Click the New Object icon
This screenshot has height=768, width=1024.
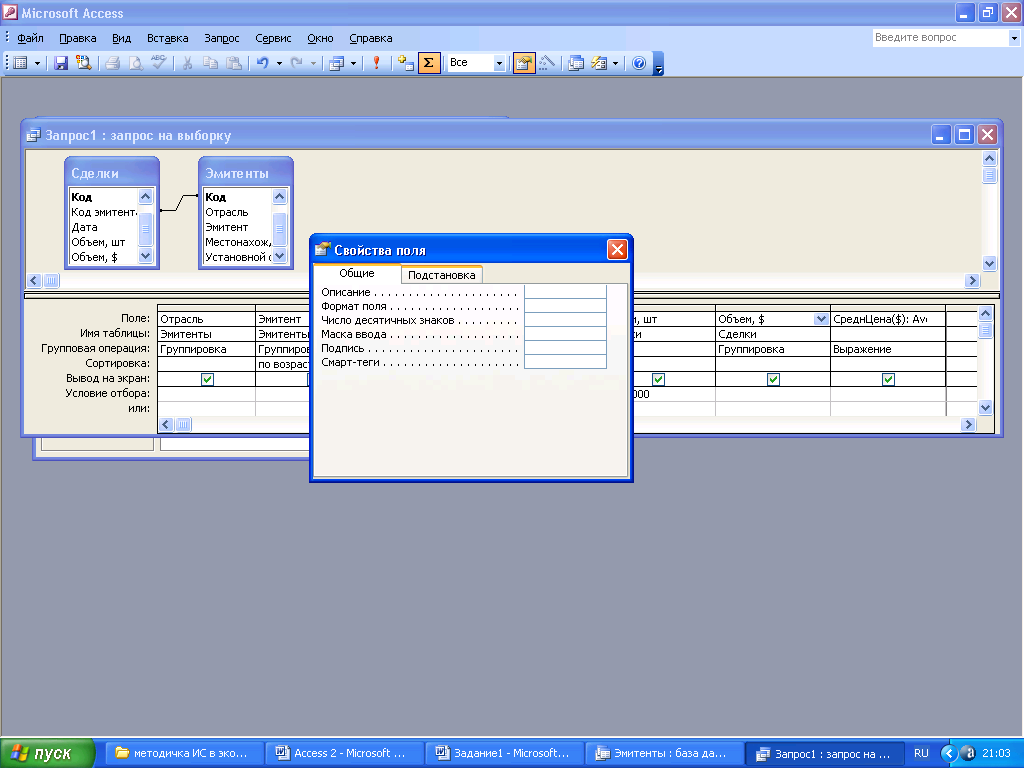coord(599,63)
